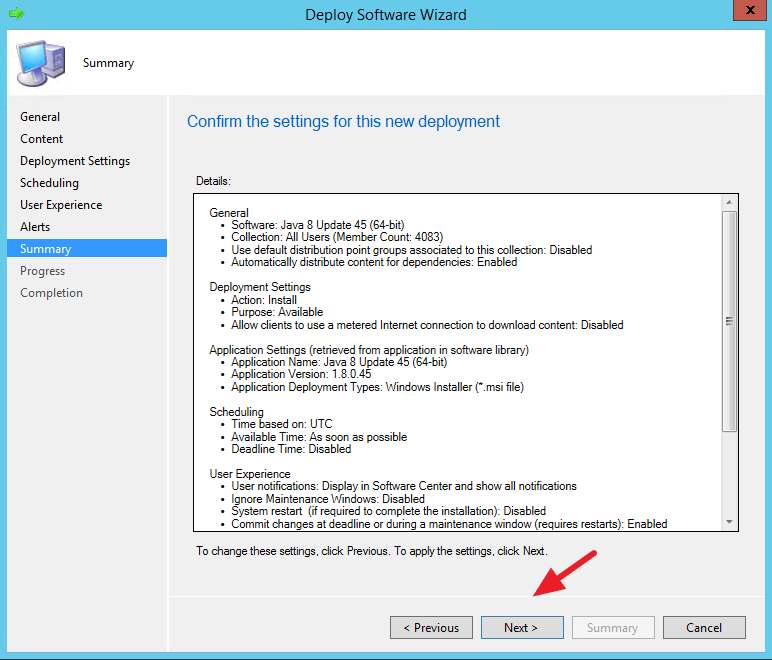Click the 'Deadline Time: Disabled' line
The width and height of the screenshot is (772, 660).
click(291, 449)
